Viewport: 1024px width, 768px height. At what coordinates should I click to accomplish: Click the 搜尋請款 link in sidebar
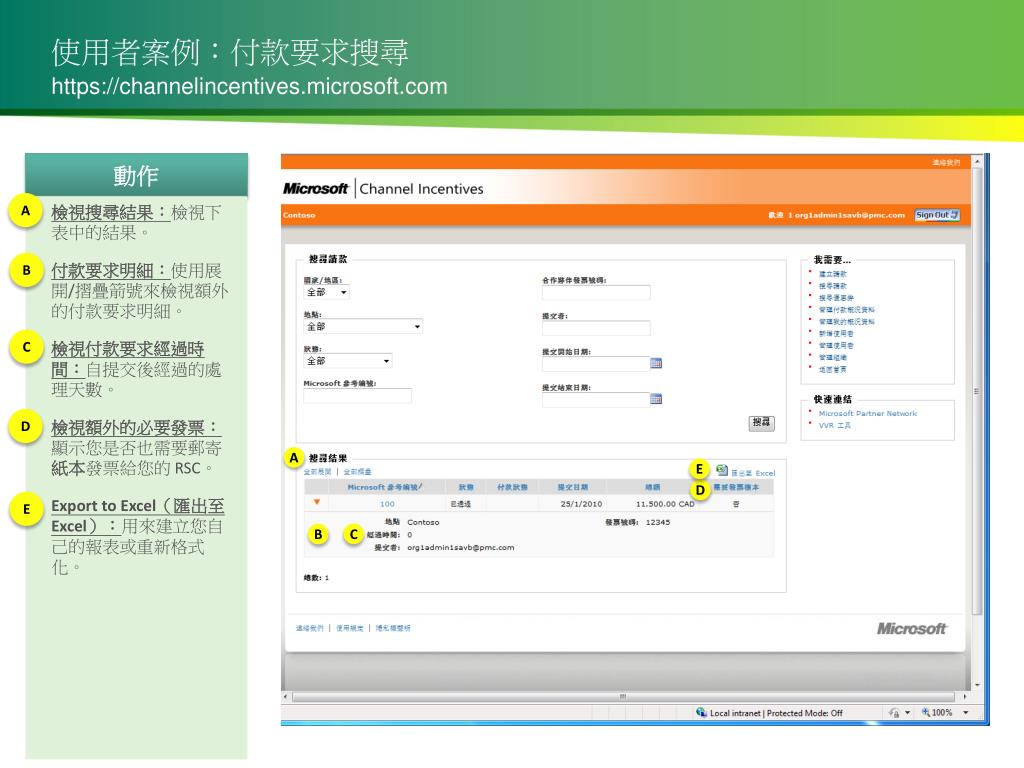pyautogui.click(x=833, y=286)
